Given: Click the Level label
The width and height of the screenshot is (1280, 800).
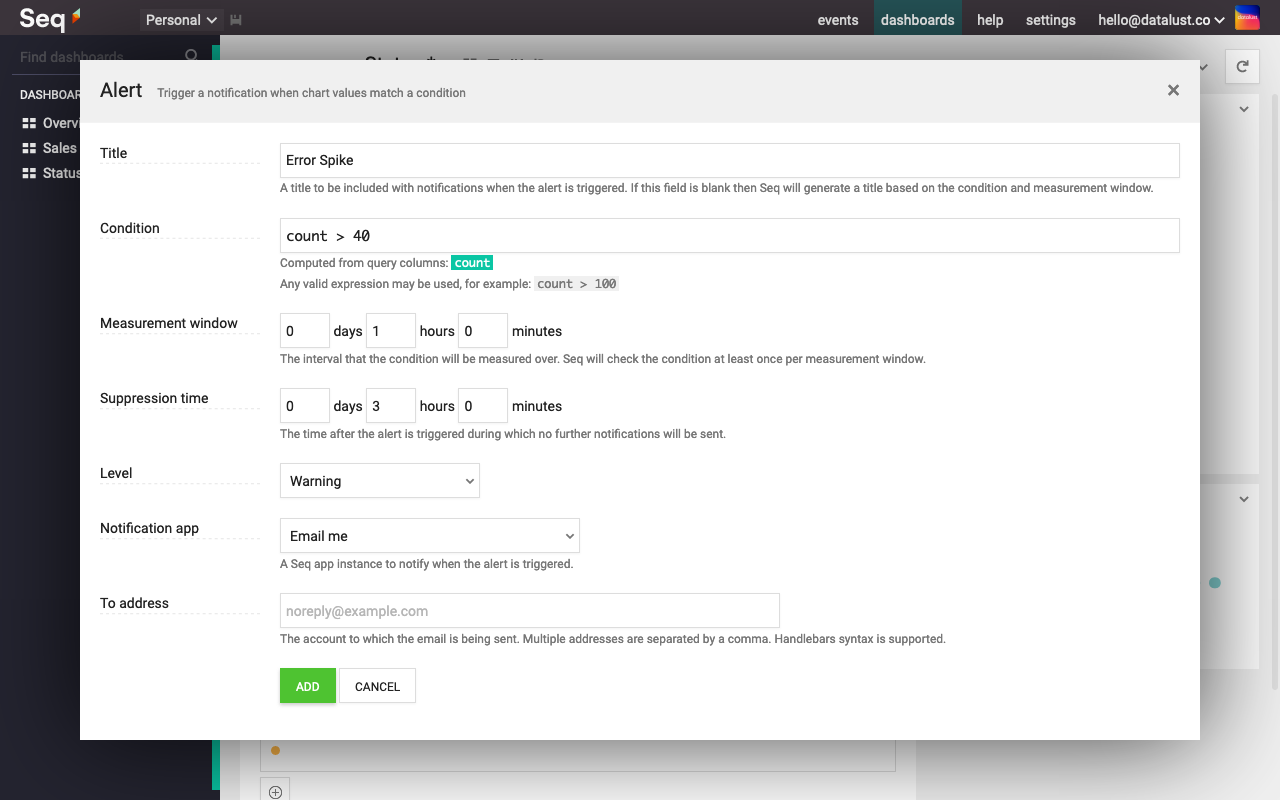Looking at the screenshot, I should [x=116, y=473].
